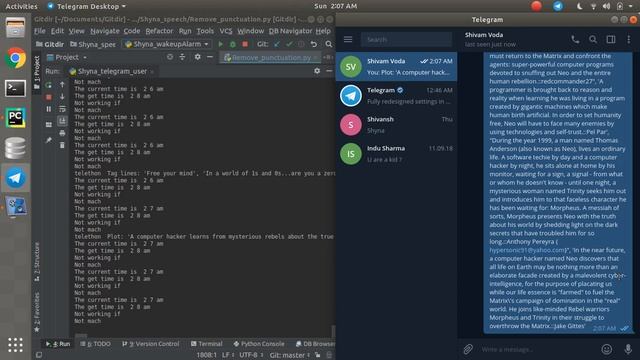Screen dimensions: 640x360
Task: Stop the process from the PyCharm toolbar
Action: pyautogui.click(x=245, y=44)
